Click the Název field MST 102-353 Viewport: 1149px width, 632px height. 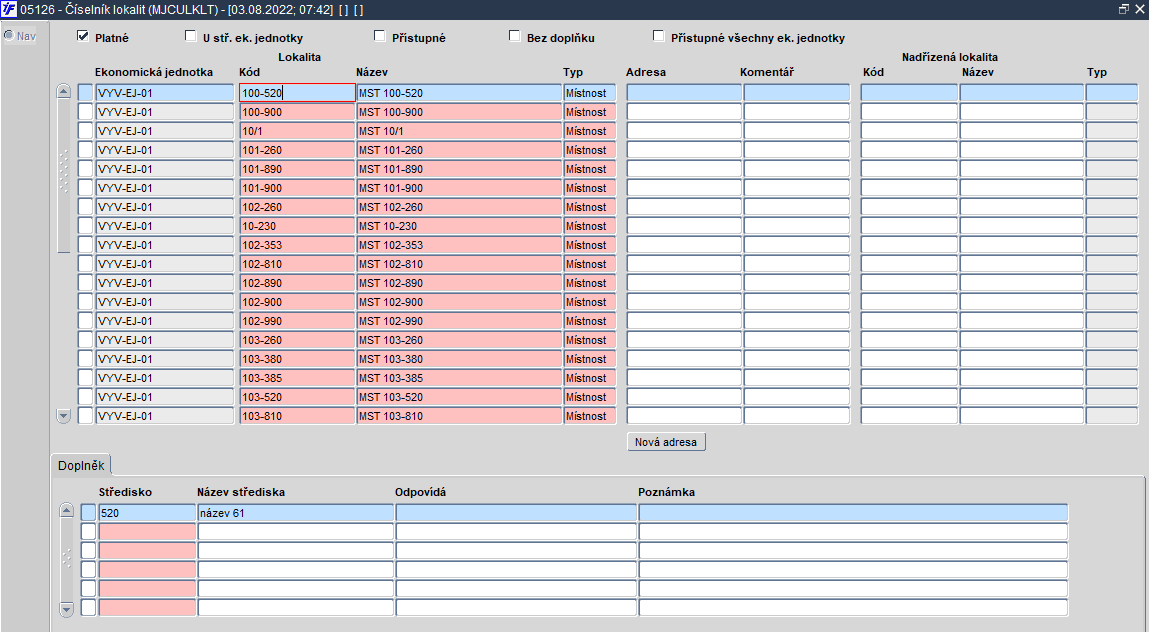pyautogui.click(x=459, y=245)
